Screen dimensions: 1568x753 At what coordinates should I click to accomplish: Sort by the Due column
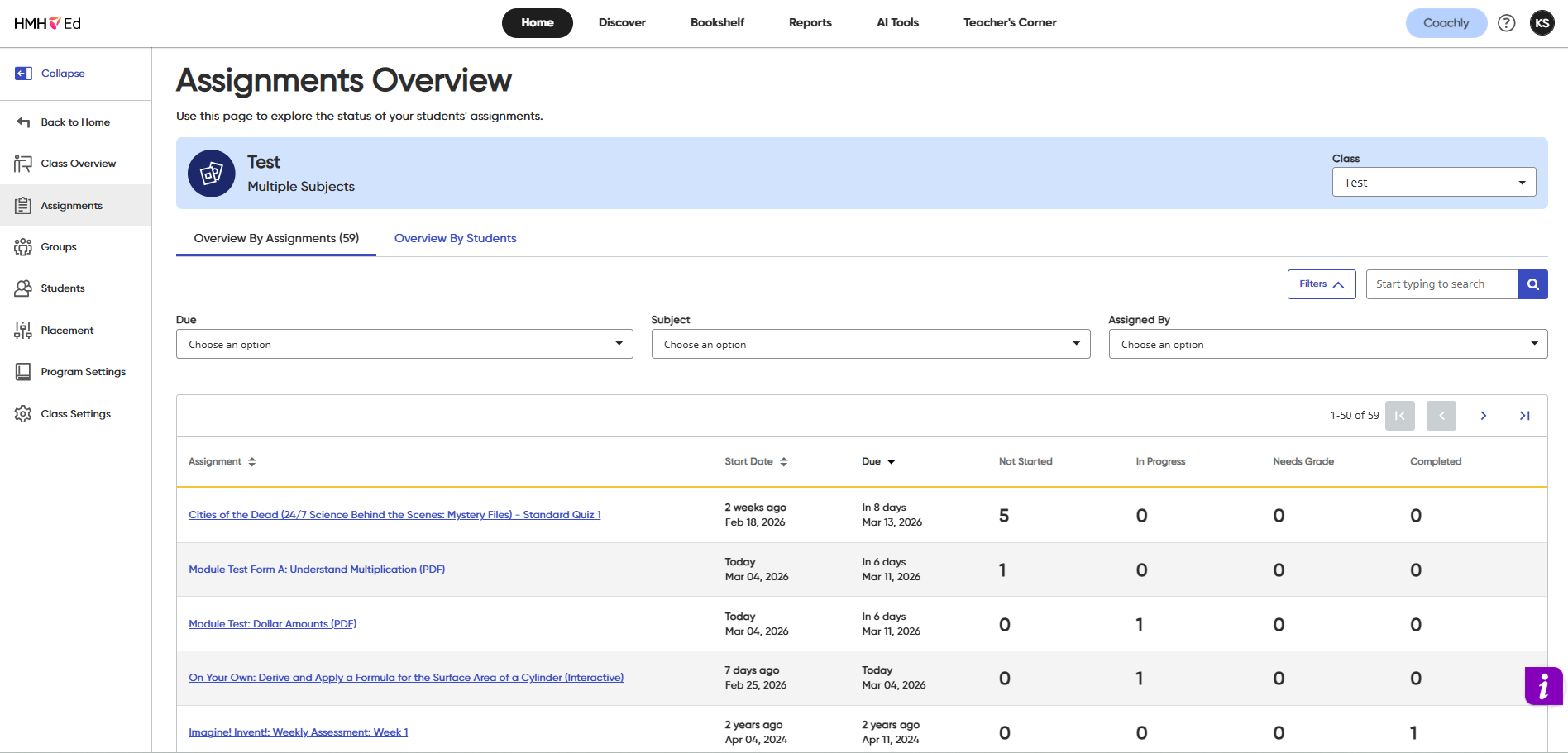[x=878, y=462]
